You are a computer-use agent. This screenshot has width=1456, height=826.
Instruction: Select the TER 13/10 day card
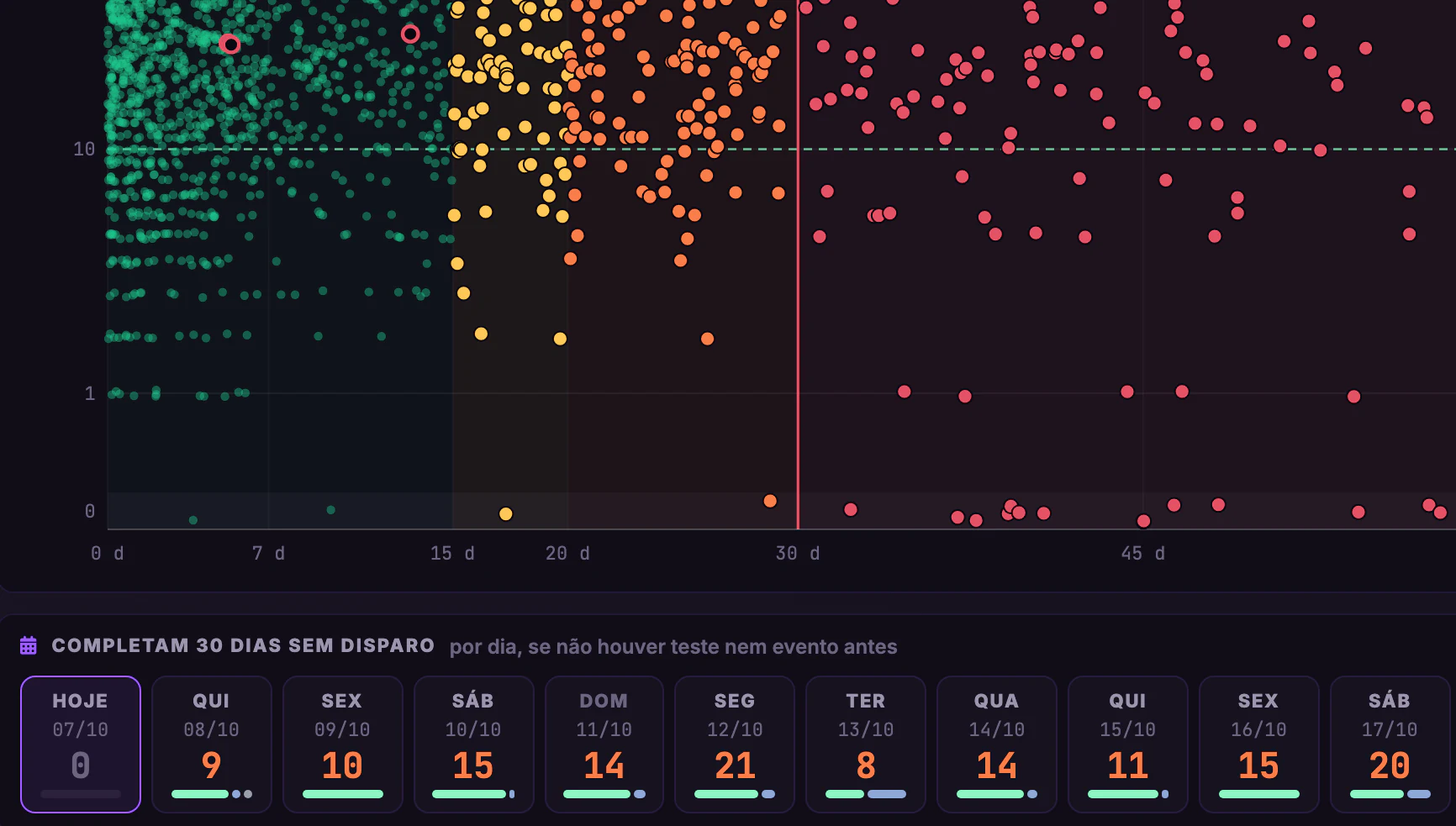866,744
